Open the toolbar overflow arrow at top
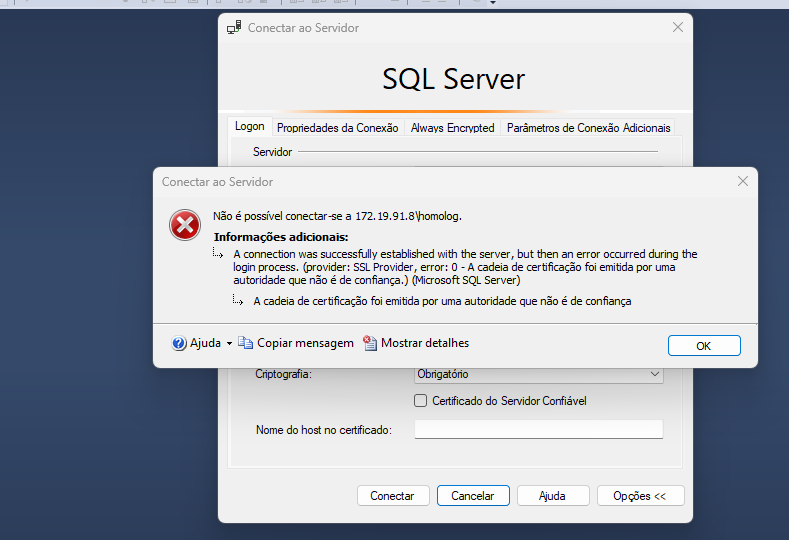Viewport: 789px width, 540px height. point(493,3)
